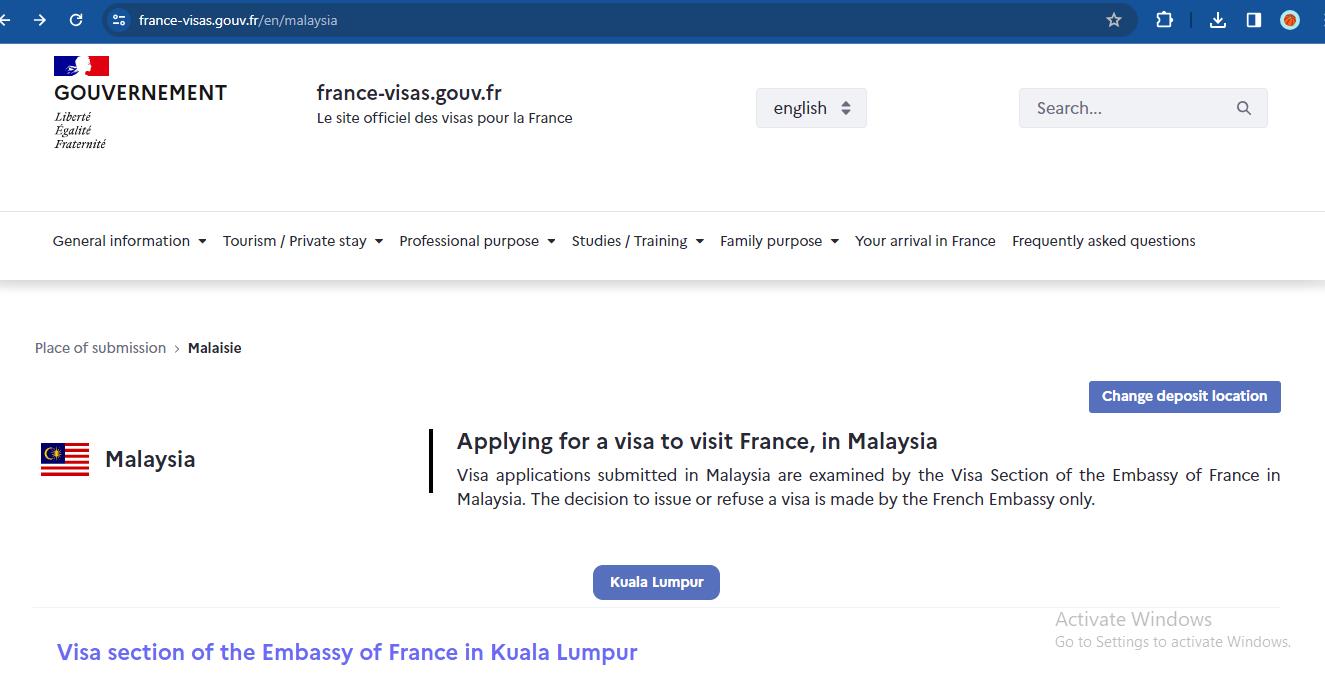Open Your arrival in France menu item

(924, 240)
